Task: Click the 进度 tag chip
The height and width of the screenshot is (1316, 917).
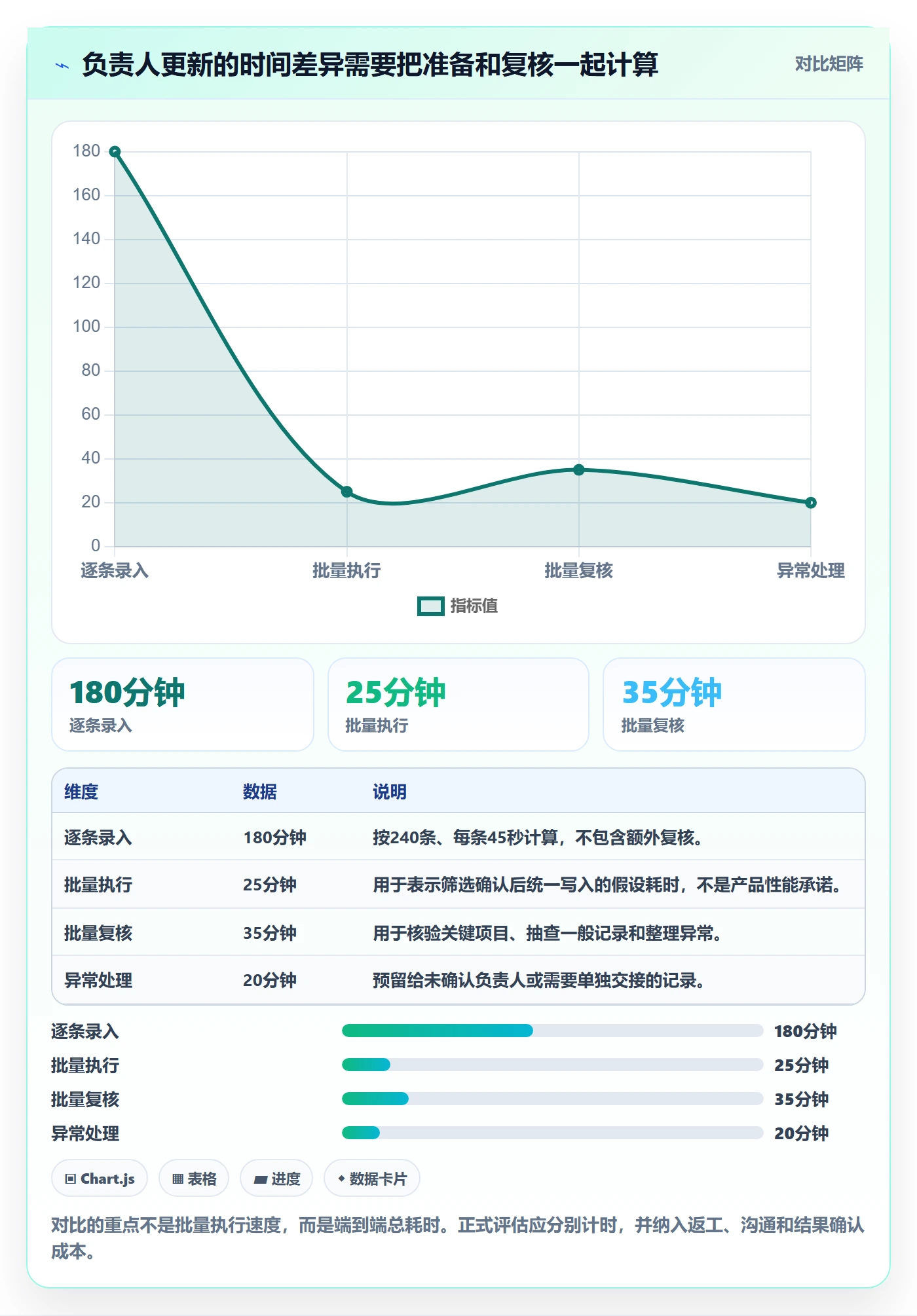Action: tap(276, 1179)
